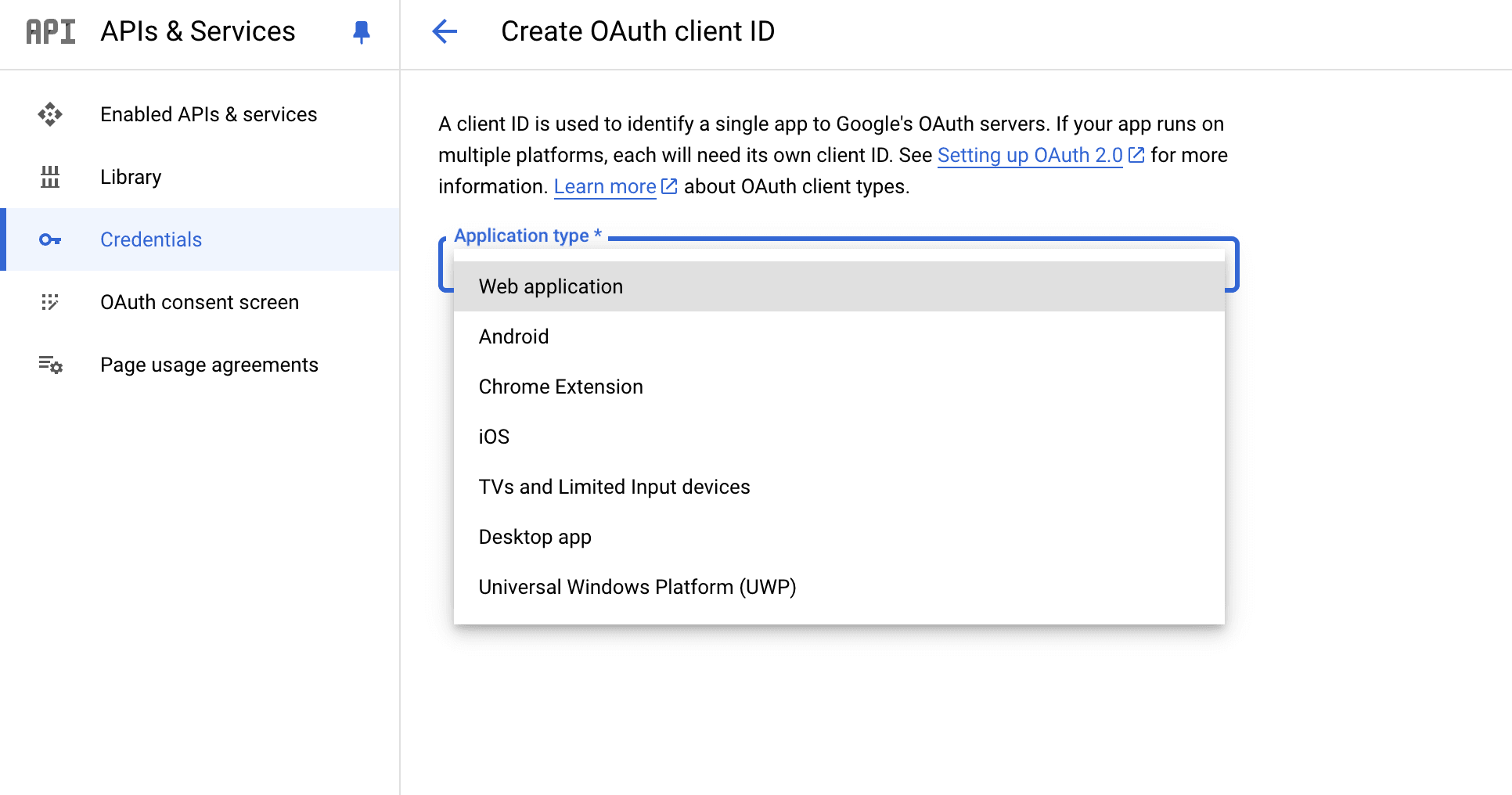Open OAuth consent screen settings
The width and height of the screenshot is (1512, 795).
point(200,302)
